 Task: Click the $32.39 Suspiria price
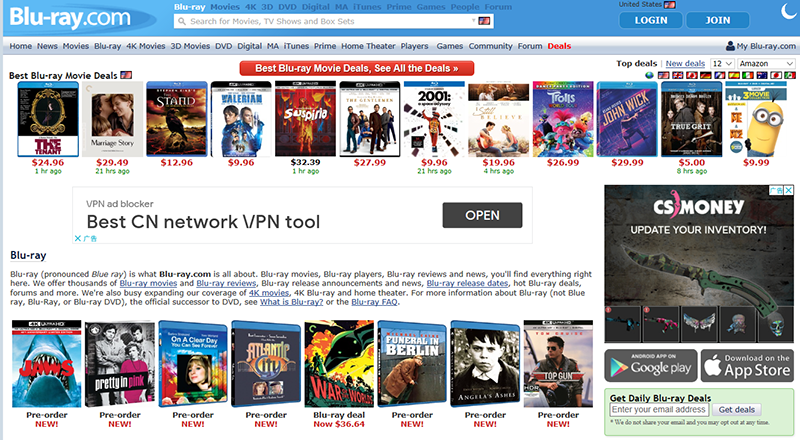click(305, 162)
